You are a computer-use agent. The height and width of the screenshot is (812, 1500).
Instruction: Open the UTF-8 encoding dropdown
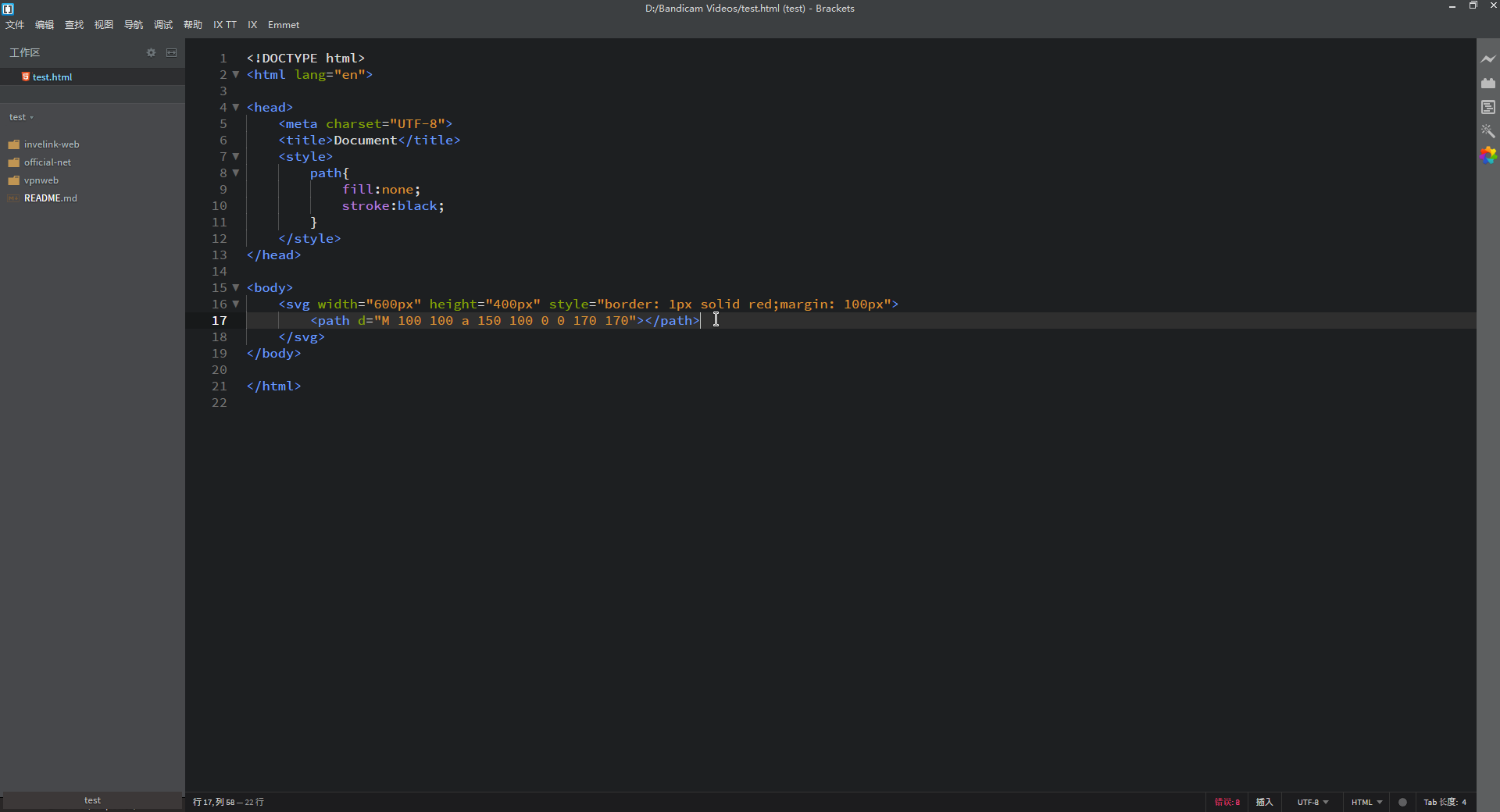tap(1312, 802)
